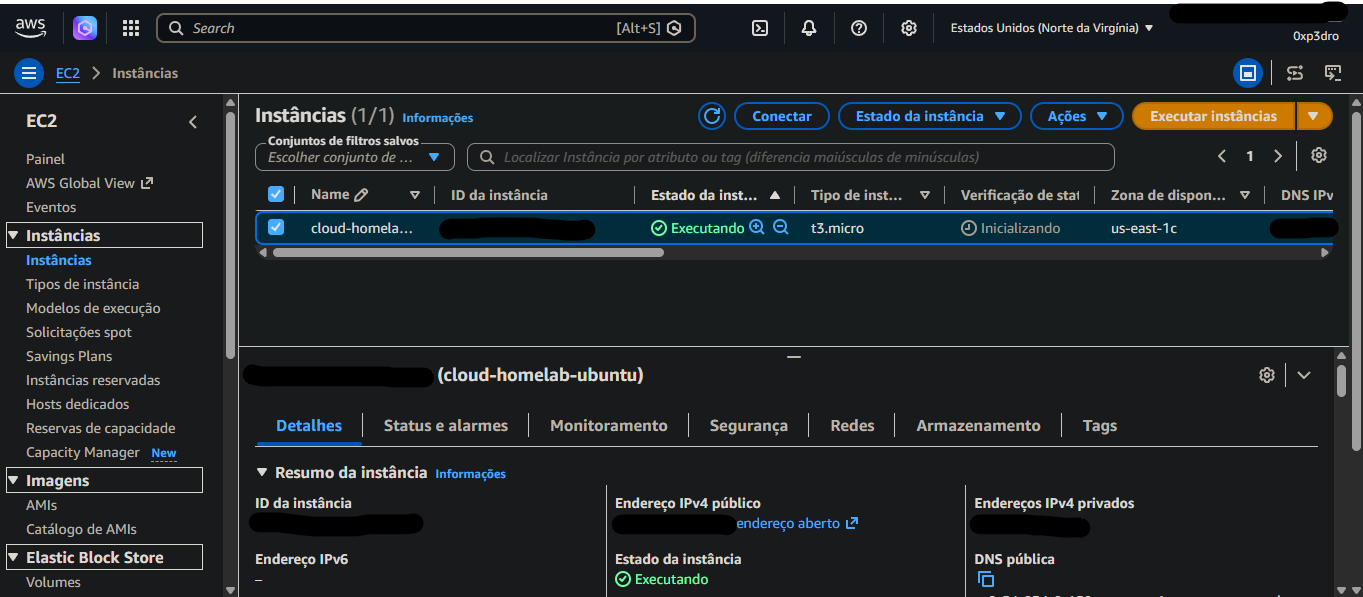Open Informações link beside Instâncias heading

point(438,118)
